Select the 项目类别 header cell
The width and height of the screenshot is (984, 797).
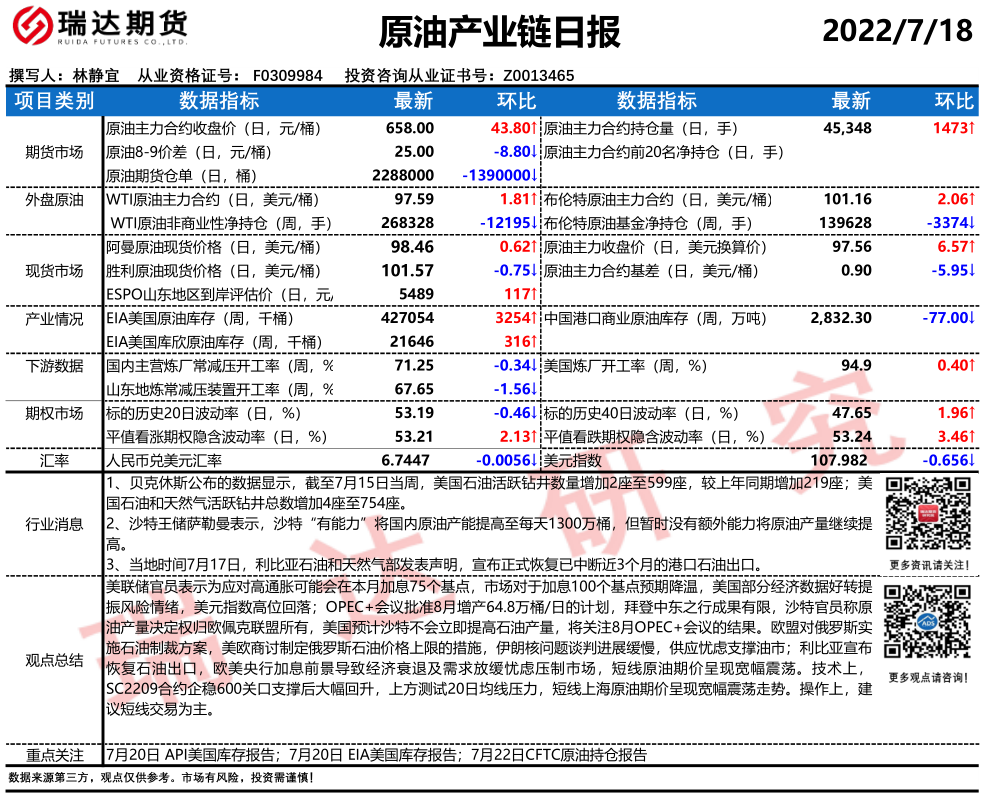coord(54,101)
